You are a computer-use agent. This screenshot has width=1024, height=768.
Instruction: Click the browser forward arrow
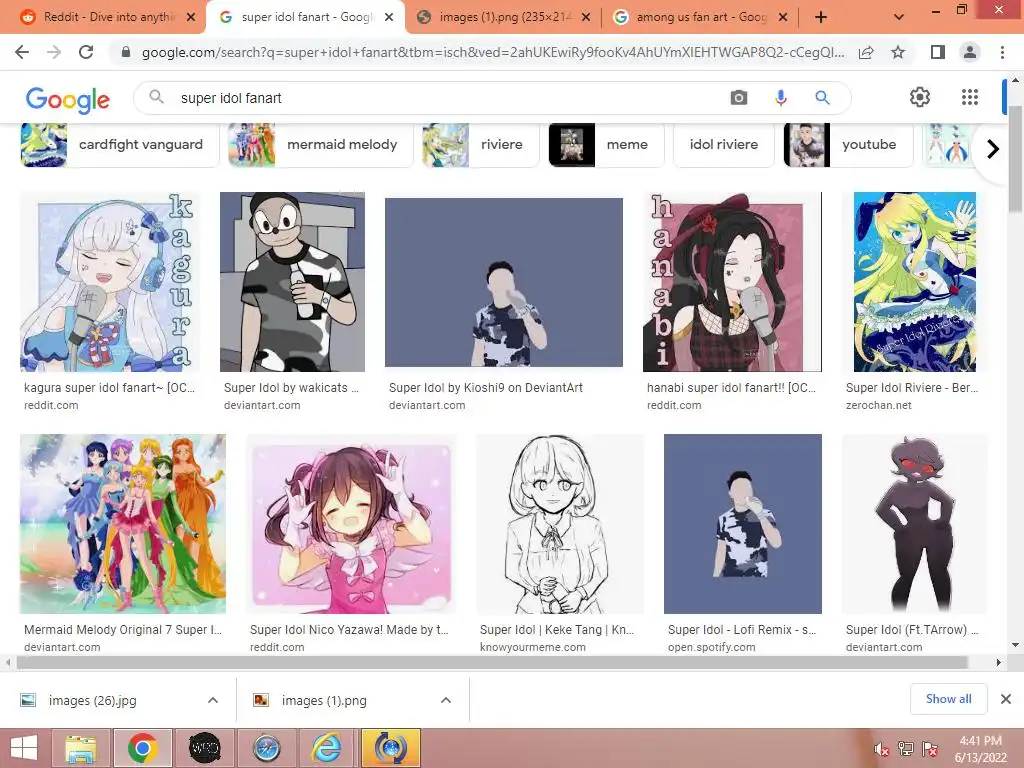click(x=54, y=52)
